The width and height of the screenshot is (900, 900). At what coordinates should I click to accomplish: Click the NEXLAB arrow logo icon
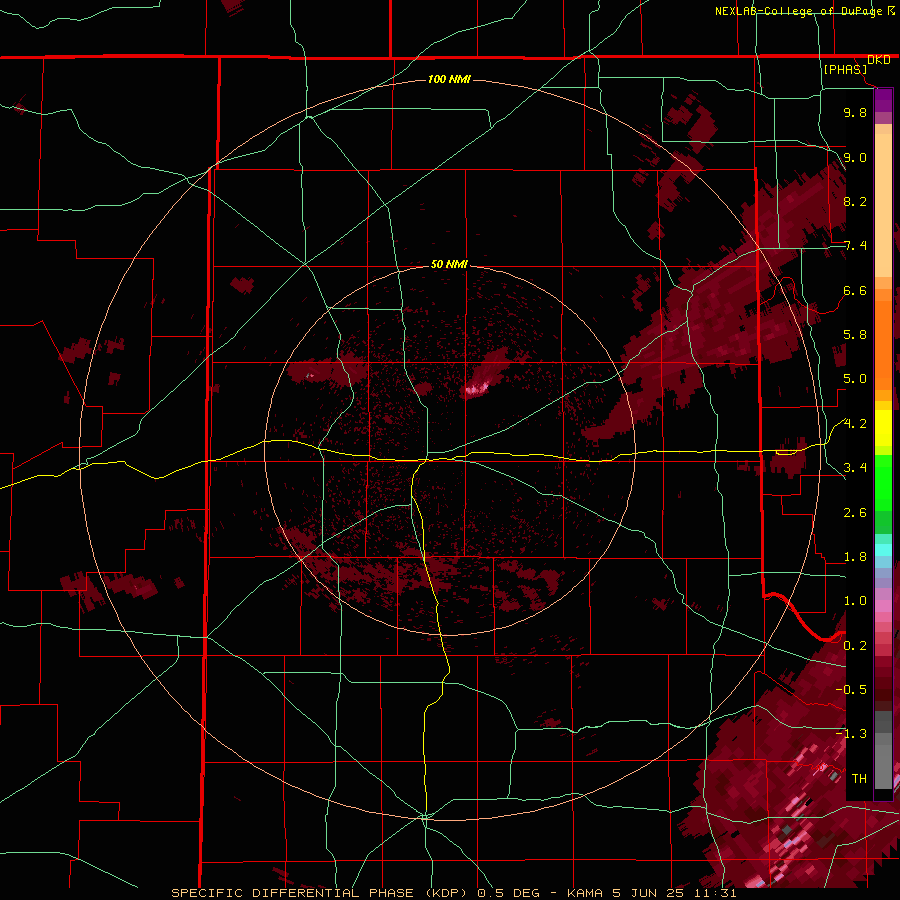[891, 10]
